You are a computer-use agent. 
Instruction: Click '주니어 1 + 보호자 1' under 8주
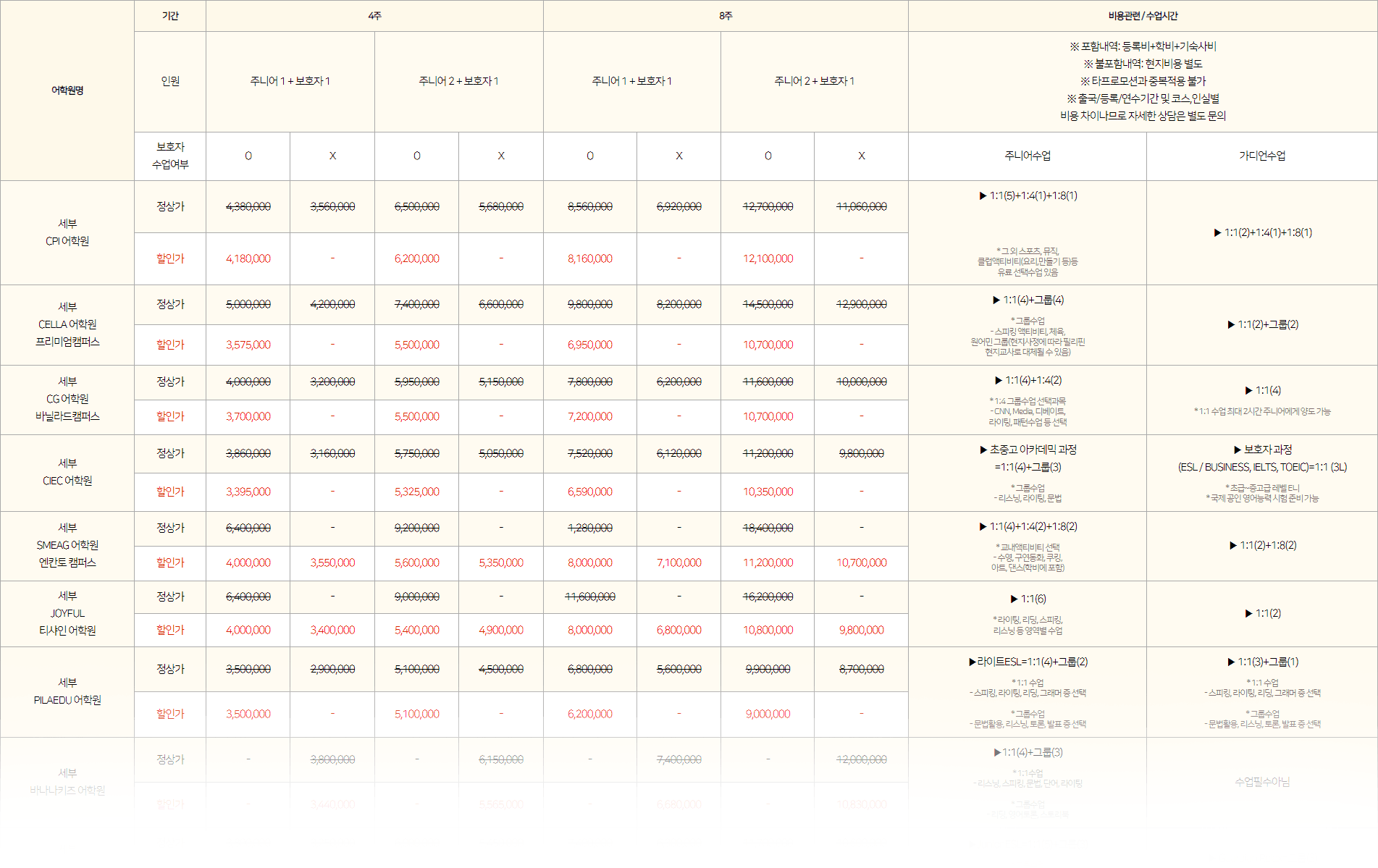point(632,81)
